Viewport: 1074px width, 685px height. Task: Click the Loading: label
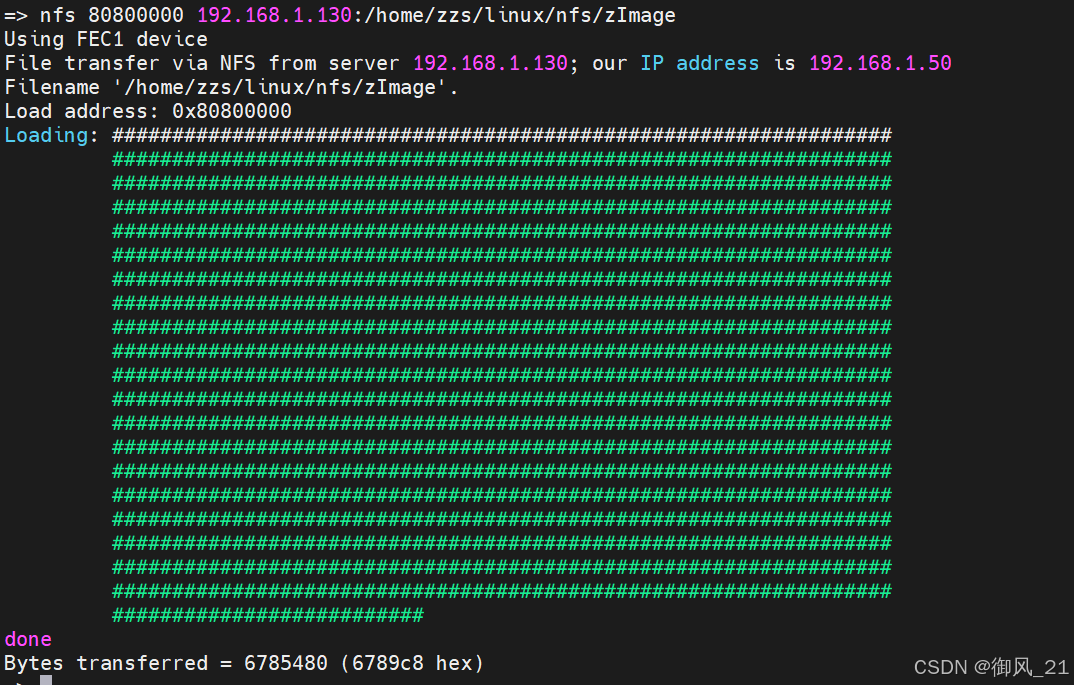(48, 135)
